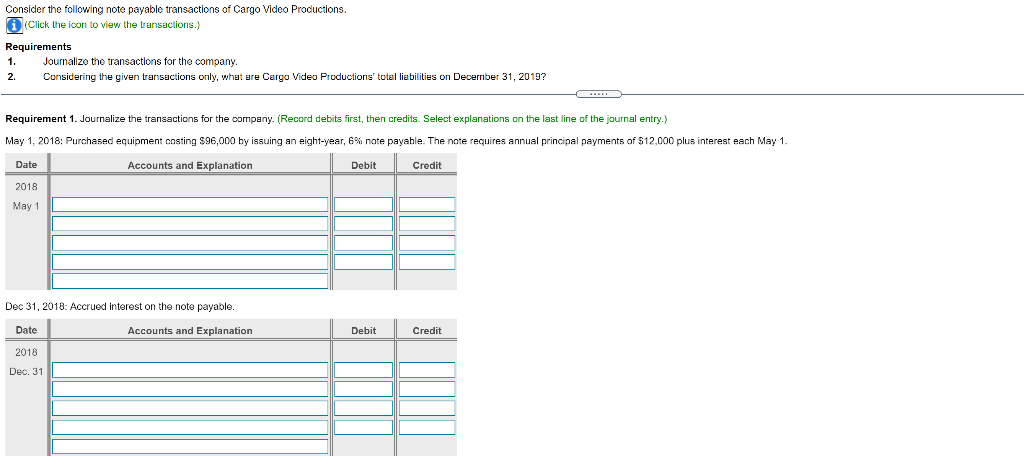Select second account field in May 1 table

pos(190,223)
